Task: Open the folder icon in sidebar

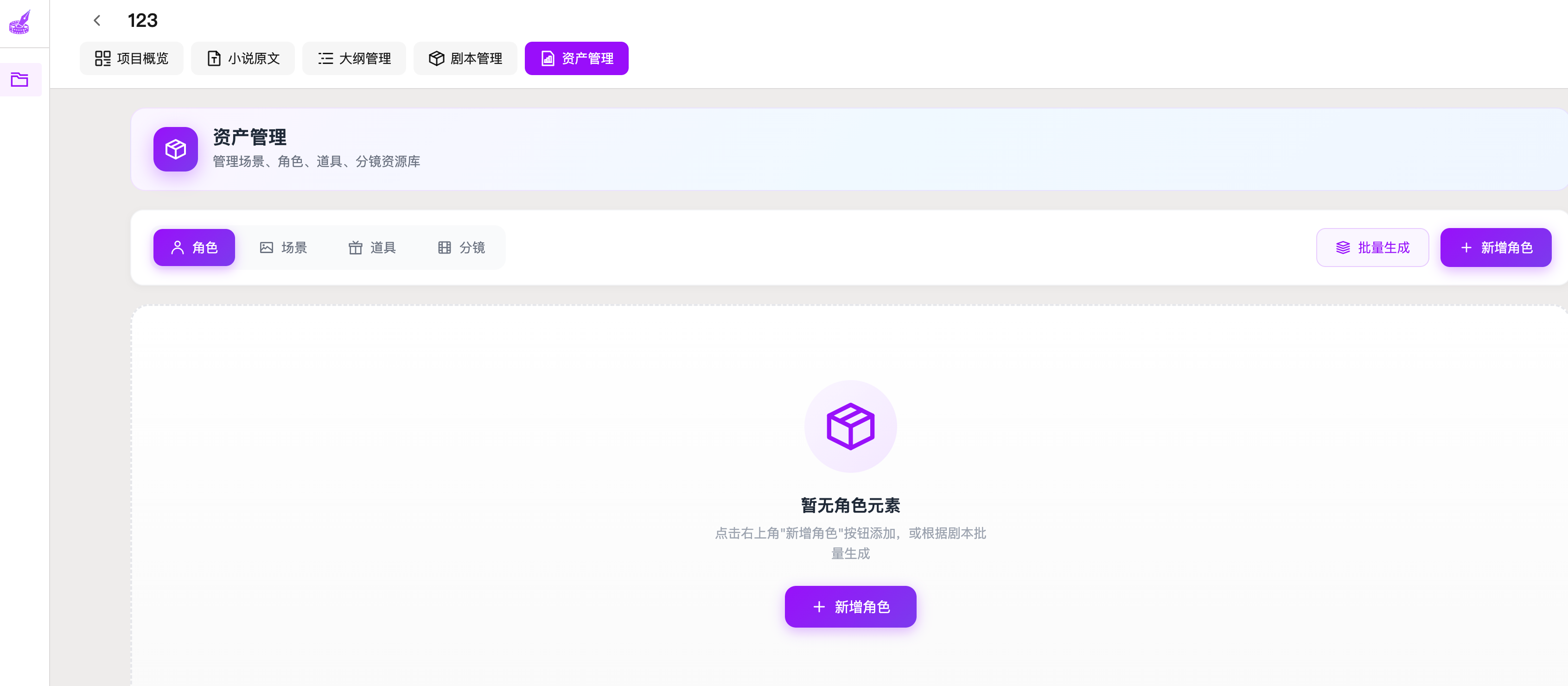Action: (x=19, y=80)
